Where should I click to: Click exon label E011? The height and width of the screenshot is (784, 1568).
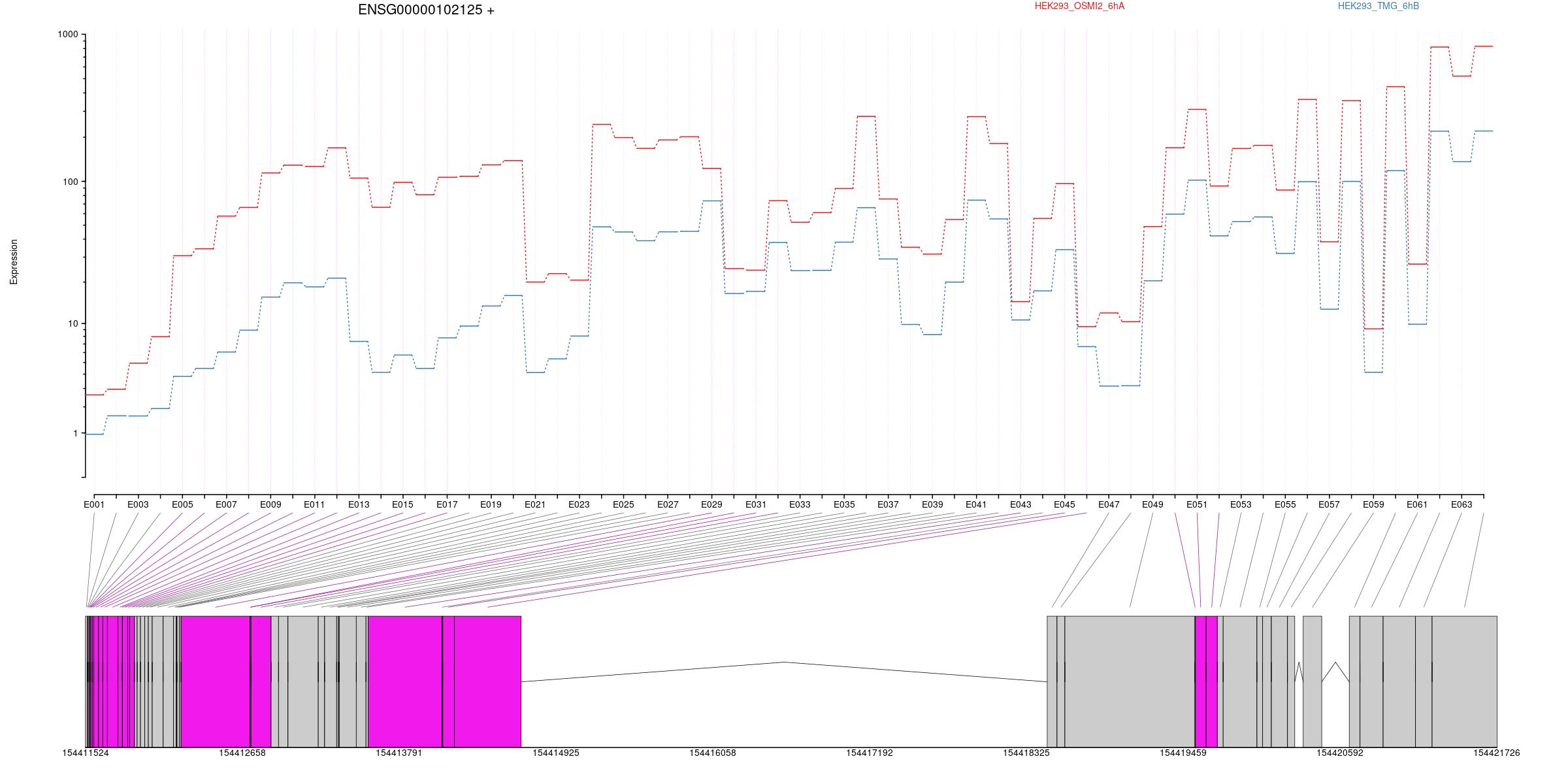314,504
